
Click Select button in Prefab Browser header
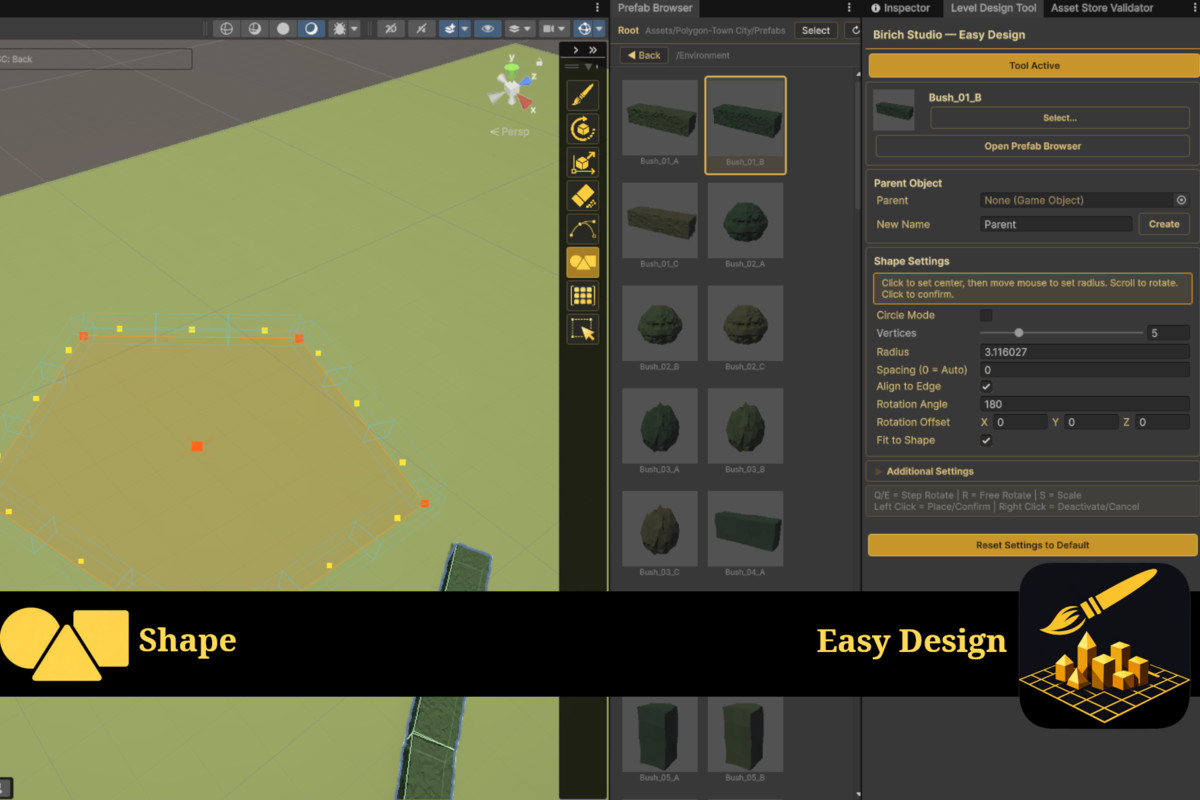pos(816,31)
